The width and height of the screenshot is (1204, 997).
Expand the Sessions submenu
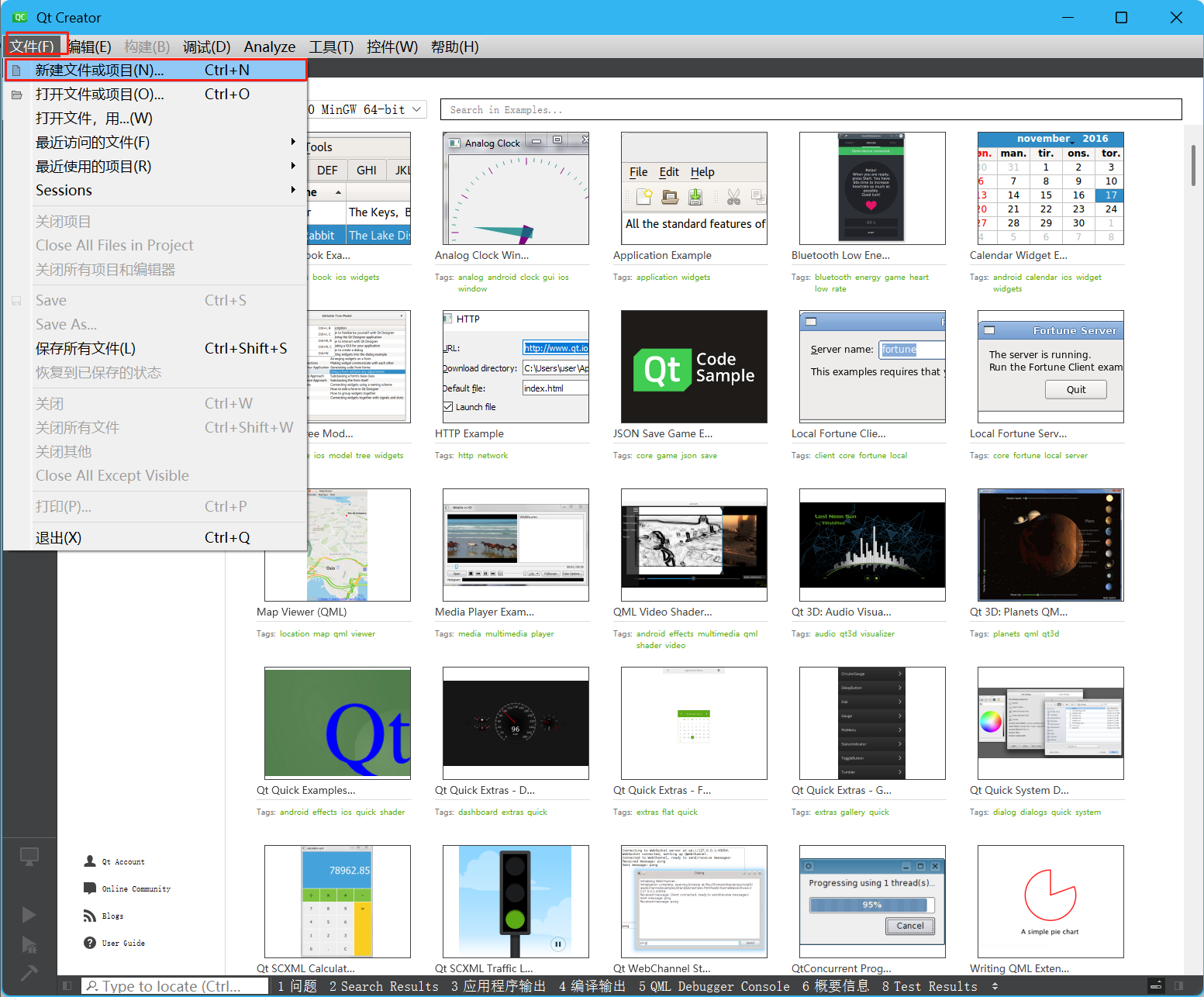point(155,190)
